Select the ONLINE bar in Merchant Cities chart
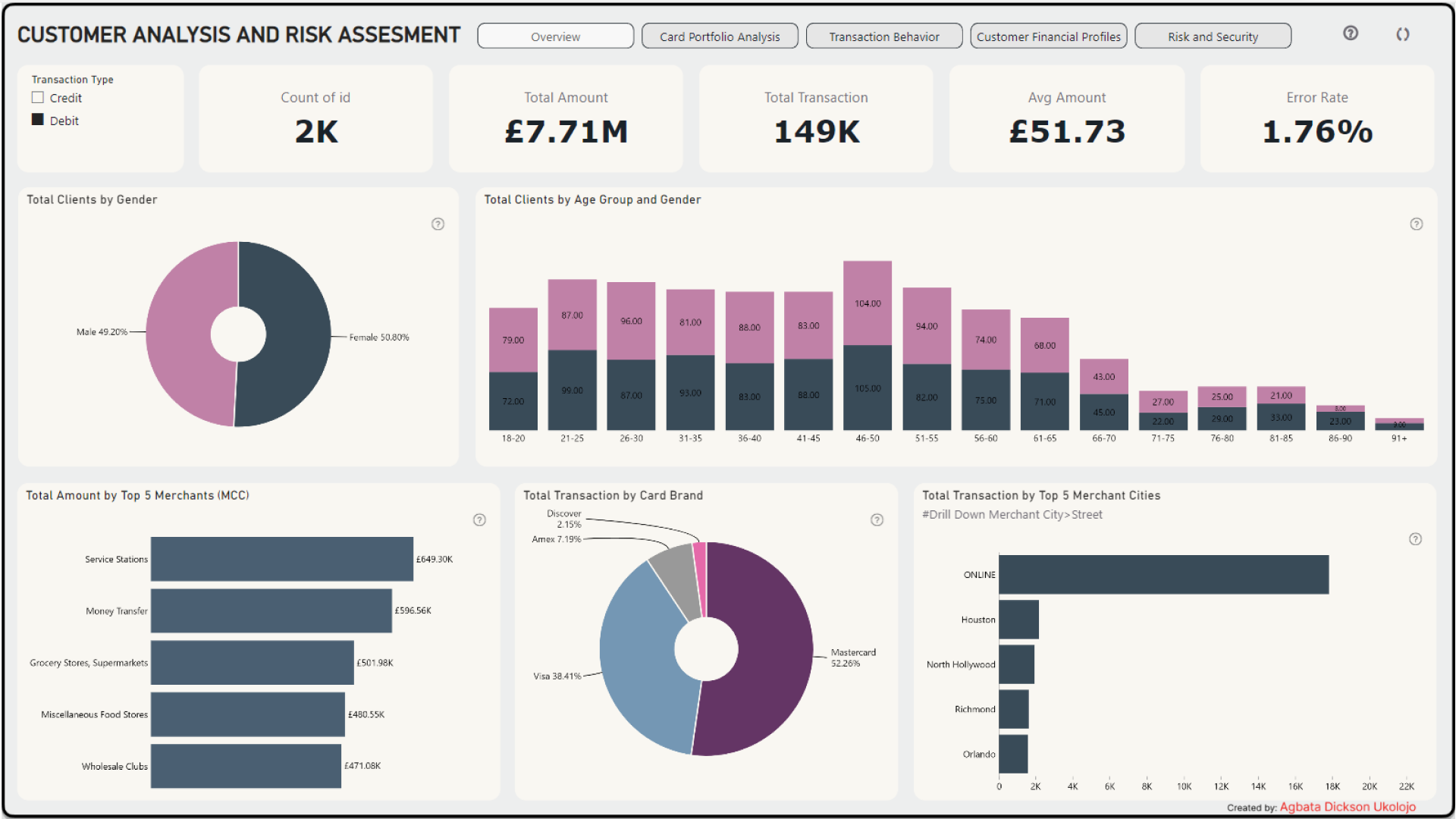This screenshot has height=819, width=1456. (x=1164, y=574)
